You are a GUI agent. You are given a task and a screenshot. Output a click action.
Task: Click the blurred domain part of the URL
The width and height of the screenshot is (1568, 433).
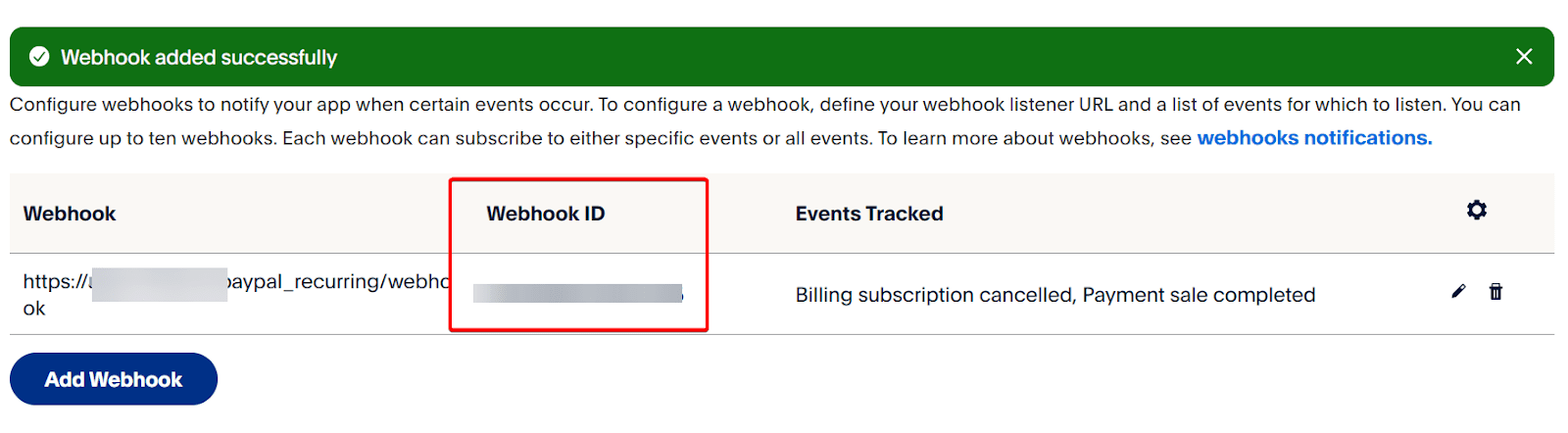pyautogui.click(x=160, y=284)
